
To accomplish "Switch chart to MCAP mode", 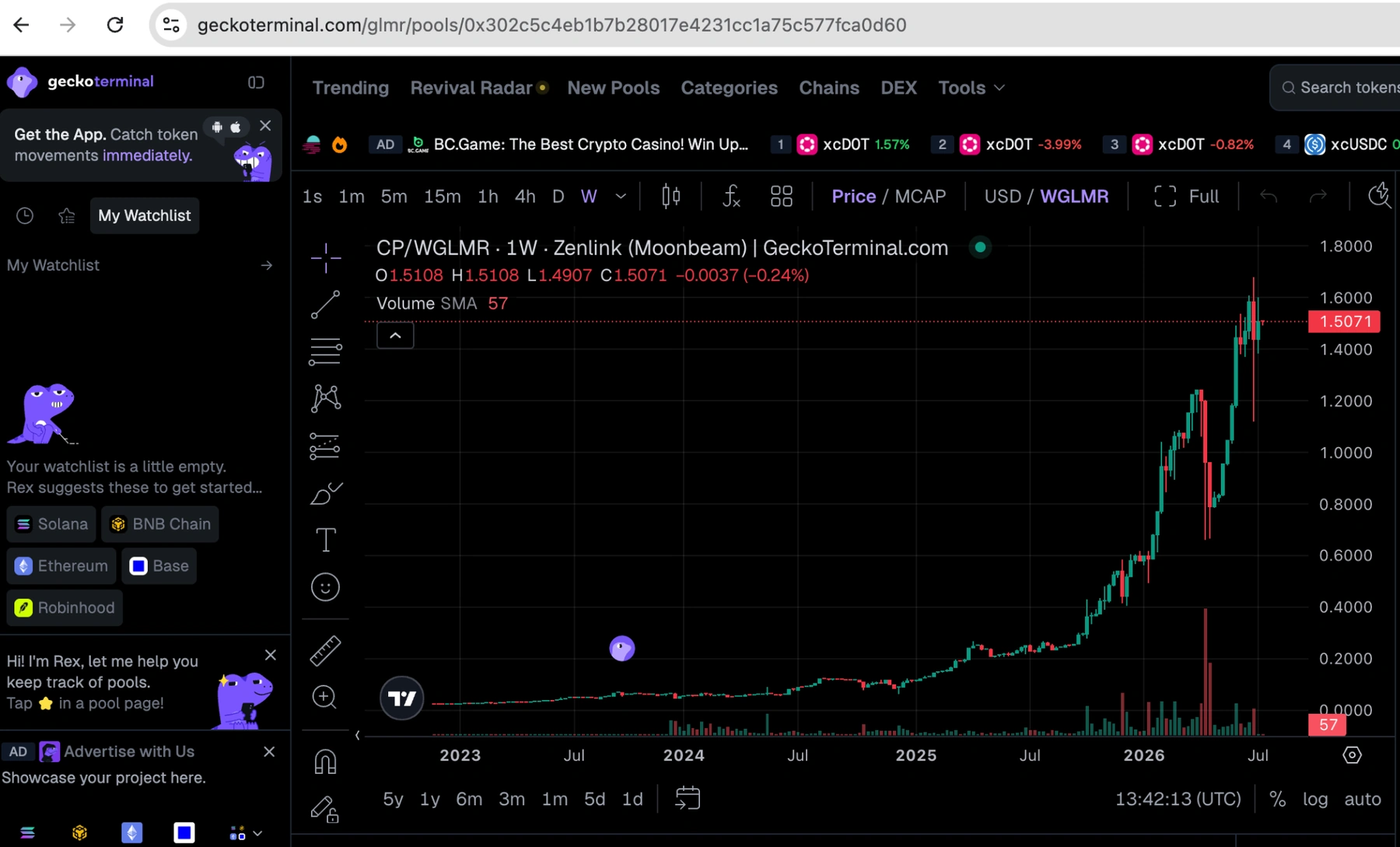I will tap(920, 197).
